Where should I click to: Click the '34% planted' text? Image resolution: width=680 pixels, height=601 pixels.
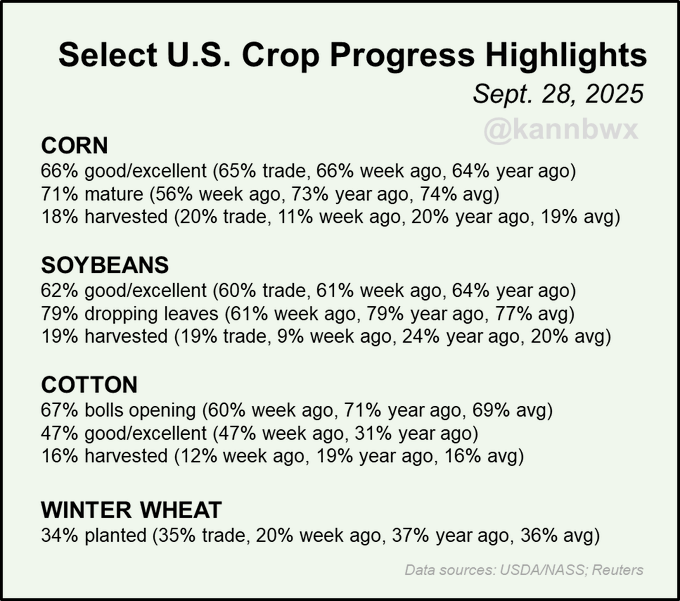click(92, 534)
